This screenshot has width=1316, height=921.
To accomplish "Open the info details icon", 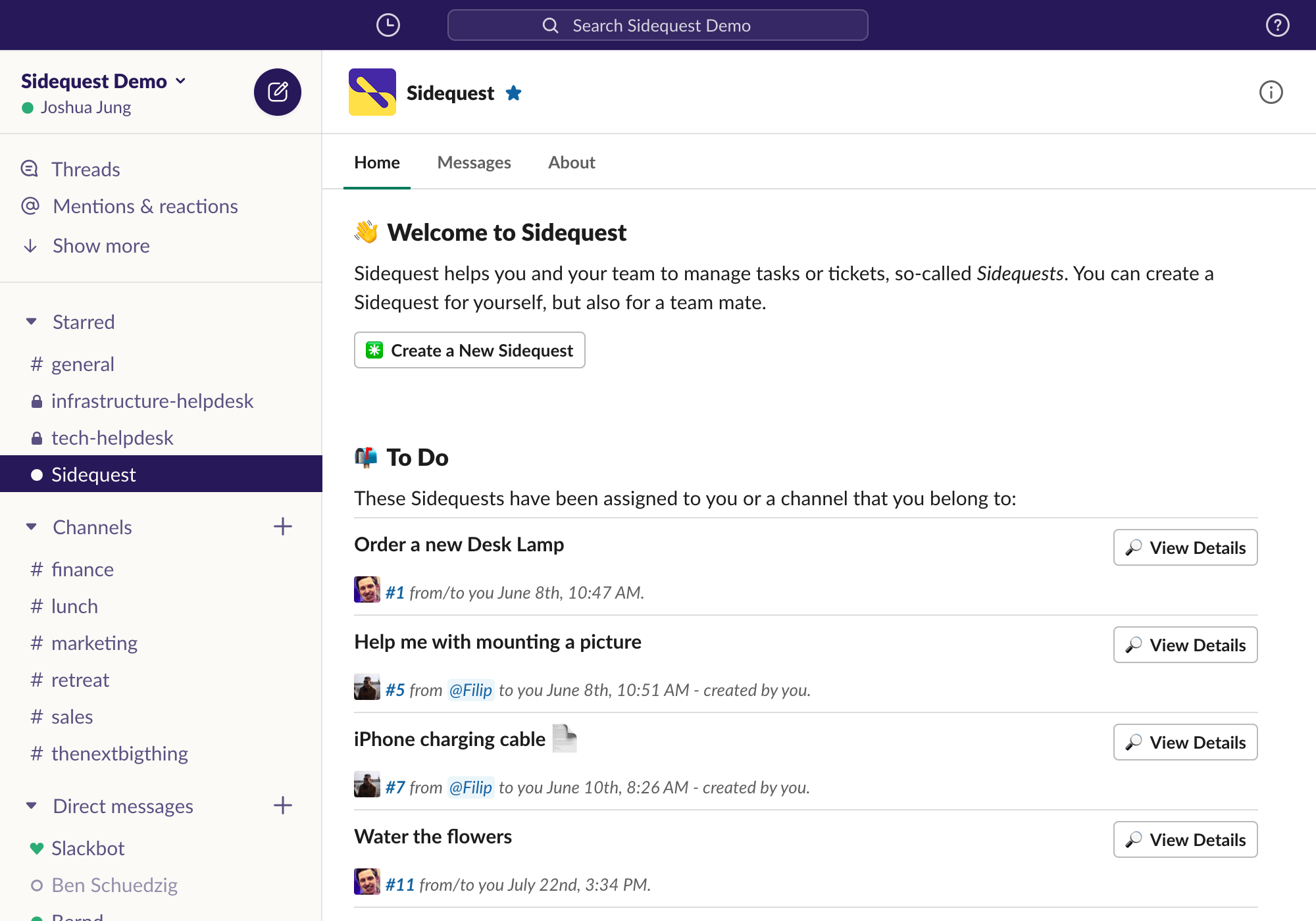I will click(x=1271, y=92).
